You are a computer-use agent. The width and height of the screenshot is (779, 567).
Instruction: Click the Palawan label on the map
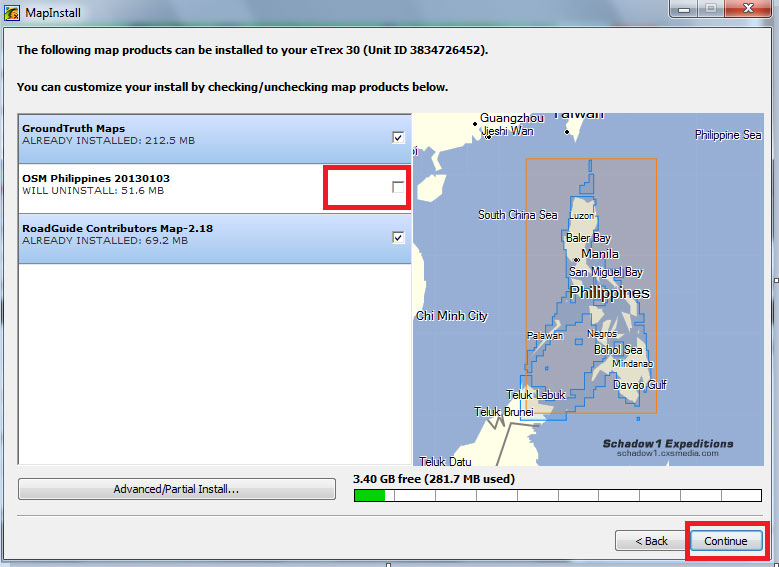[545, 335]
